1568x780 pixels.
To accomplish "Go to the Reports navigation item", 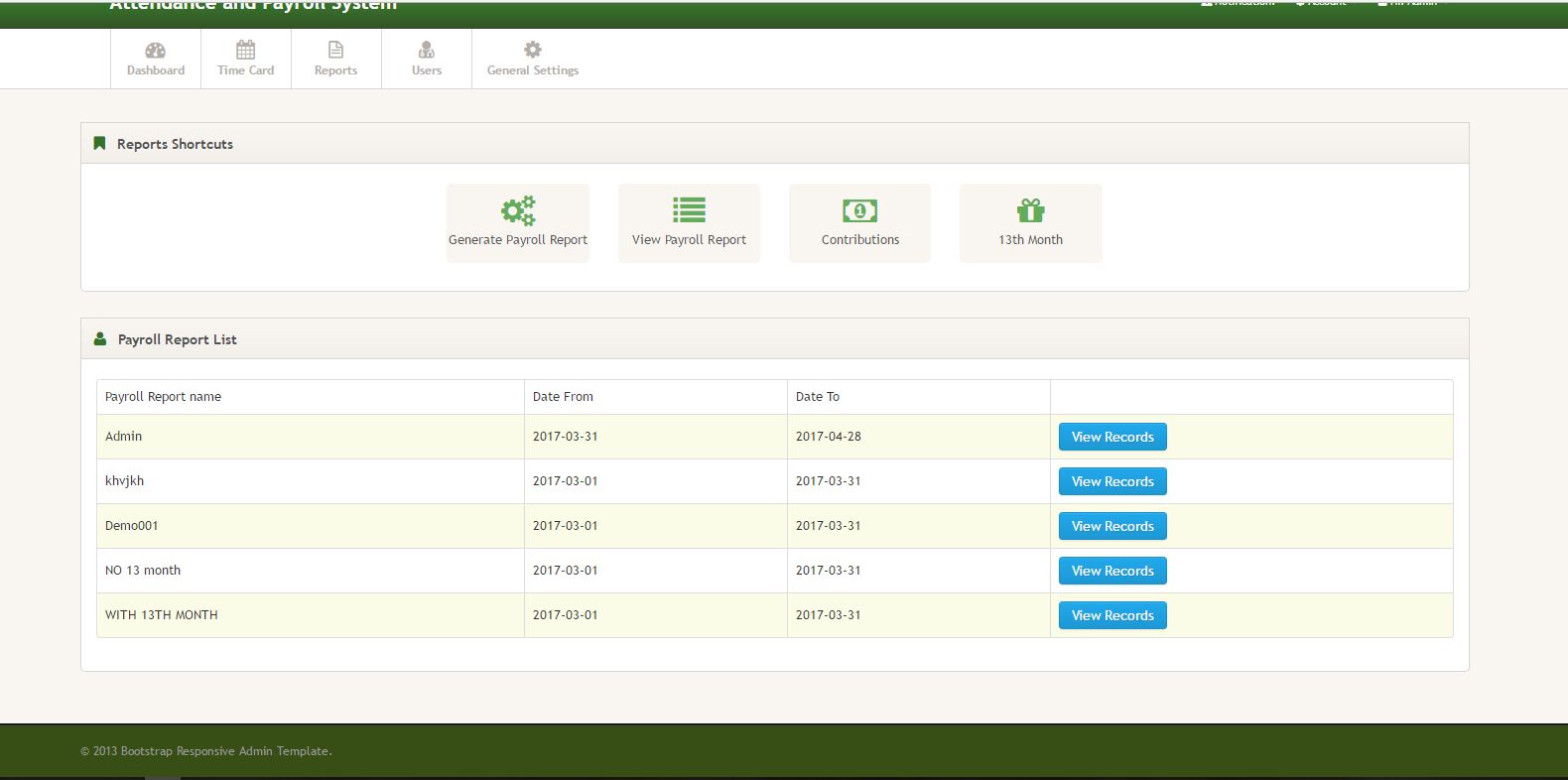I will point(336,59).
